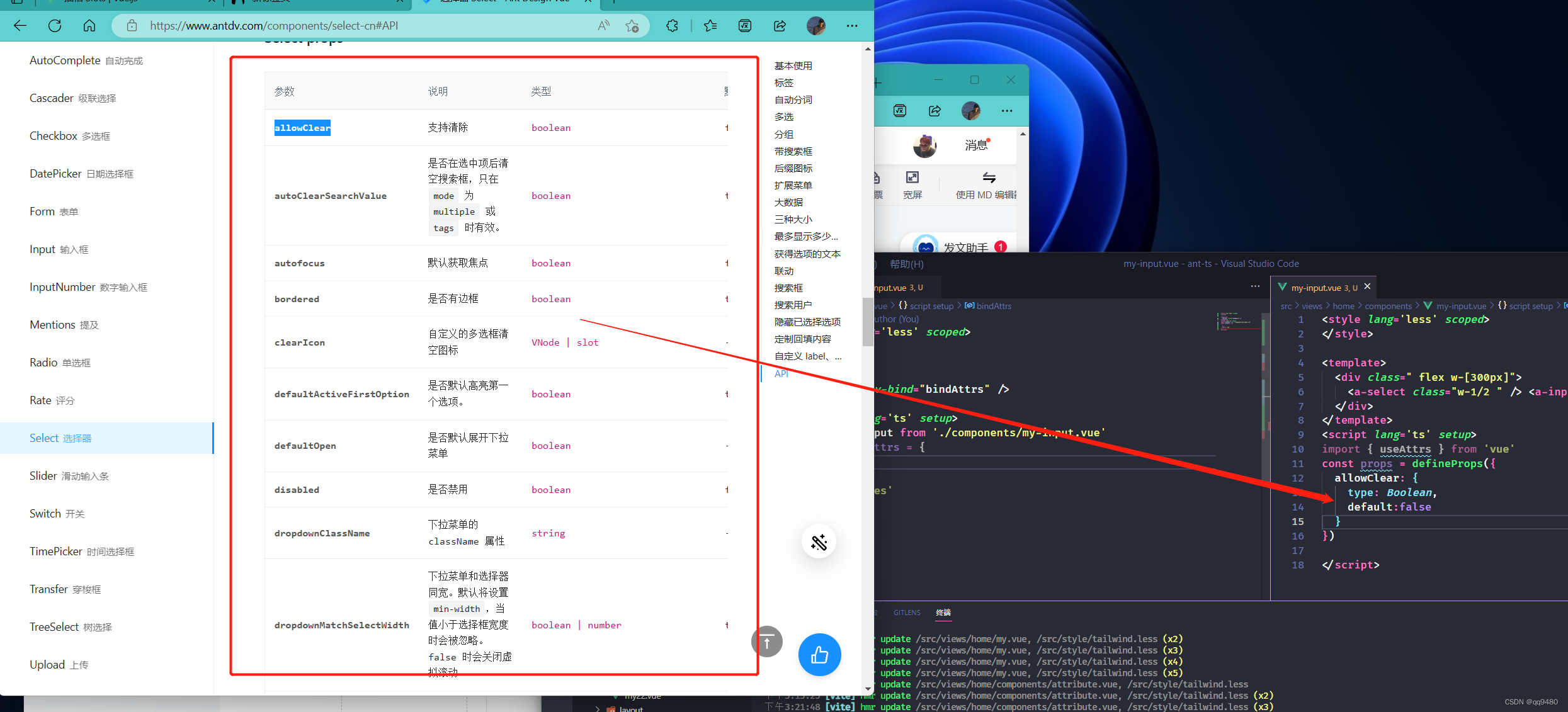This screenshot has height=712, width=1568.
Task: Open the browser settings menu via the ellipsis
Action: (852, 26)
